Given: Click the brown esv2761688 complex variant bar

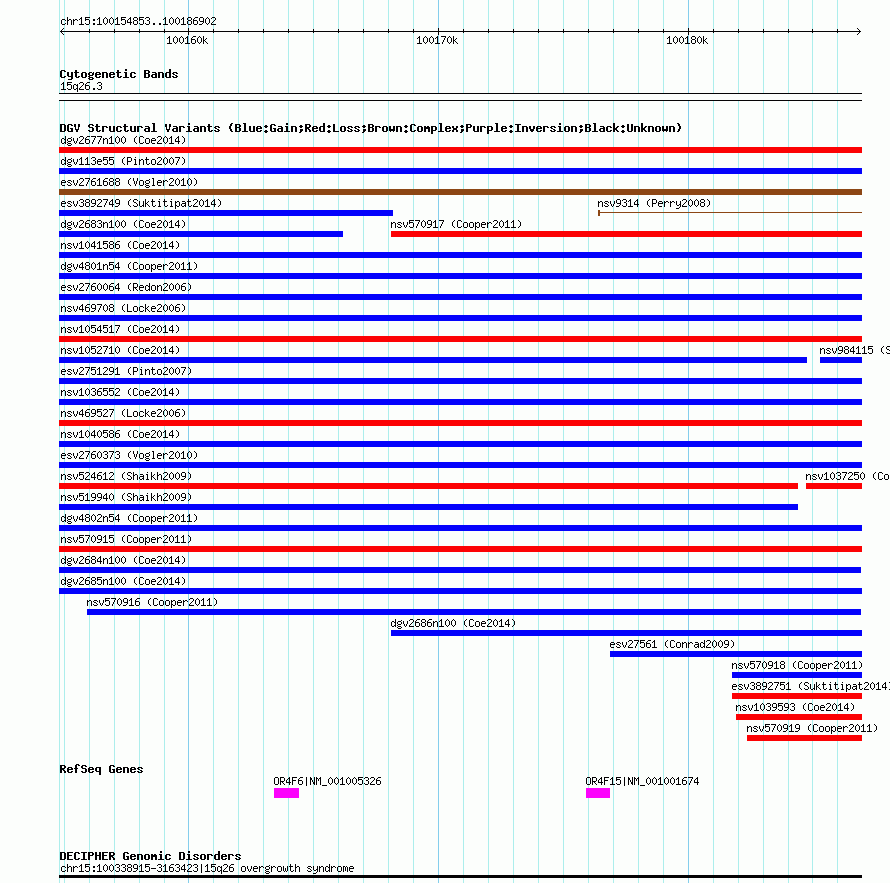Looking at the screenshot, I should tap(460, 192).
